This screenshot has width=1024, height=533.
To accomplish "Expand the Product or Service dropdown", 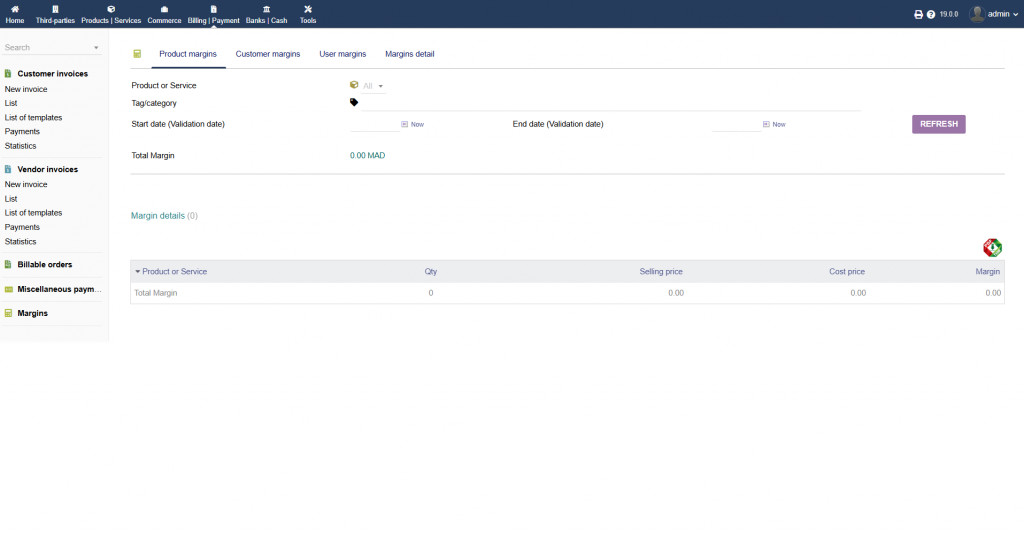I will pos(373,86).
